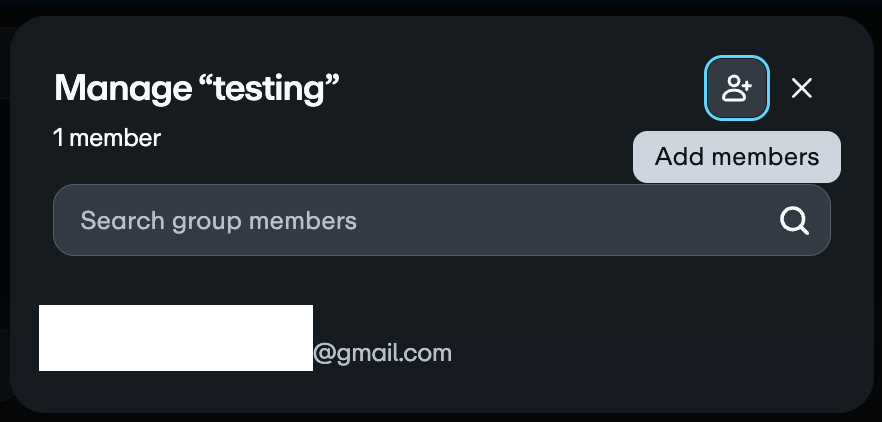Image resolution: width=882 pixels, height=422 pixels.
Task: Click the Manage "testing" heading
Action: tap(197, 88)
